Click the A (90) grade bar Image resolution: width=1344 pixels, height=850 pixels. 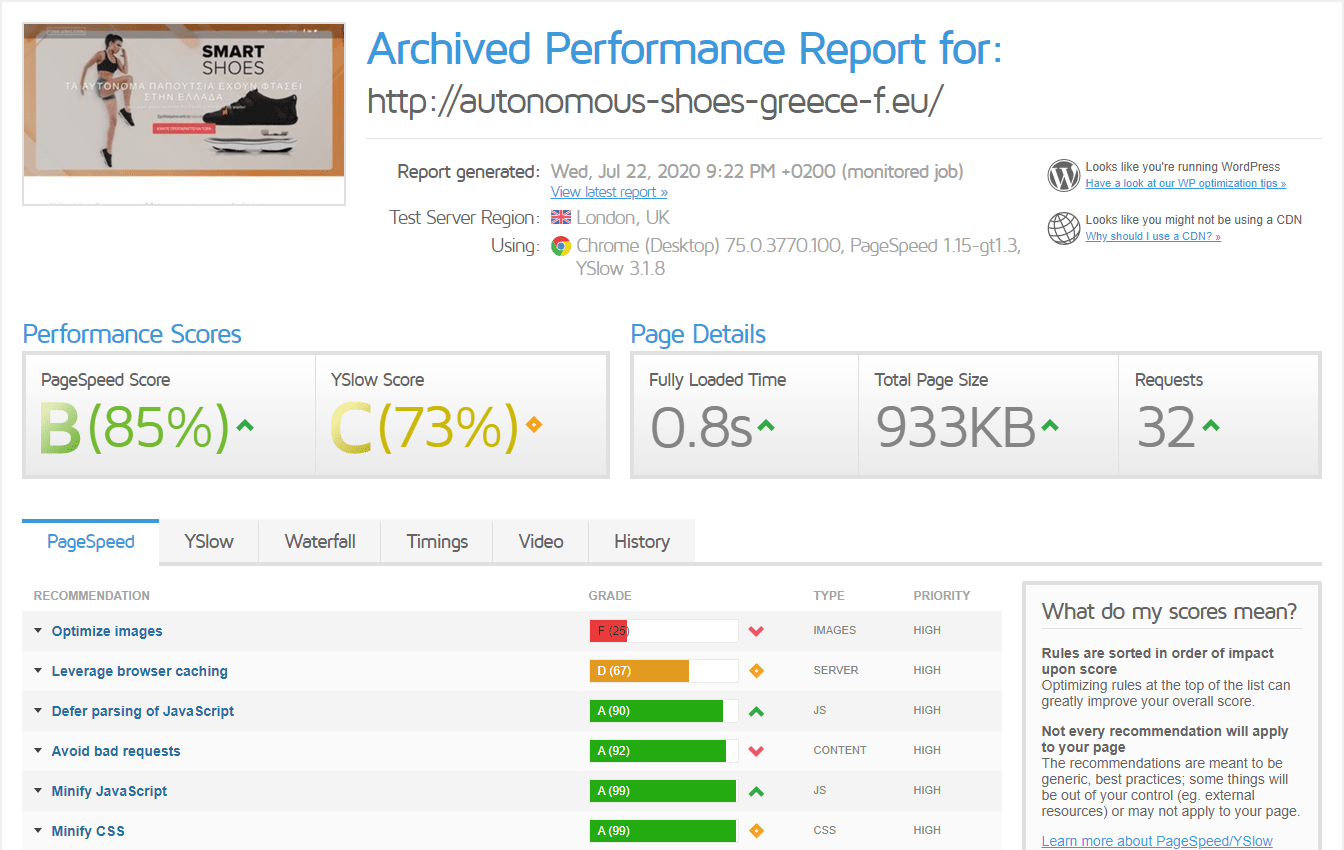click(x=664, y=711)
